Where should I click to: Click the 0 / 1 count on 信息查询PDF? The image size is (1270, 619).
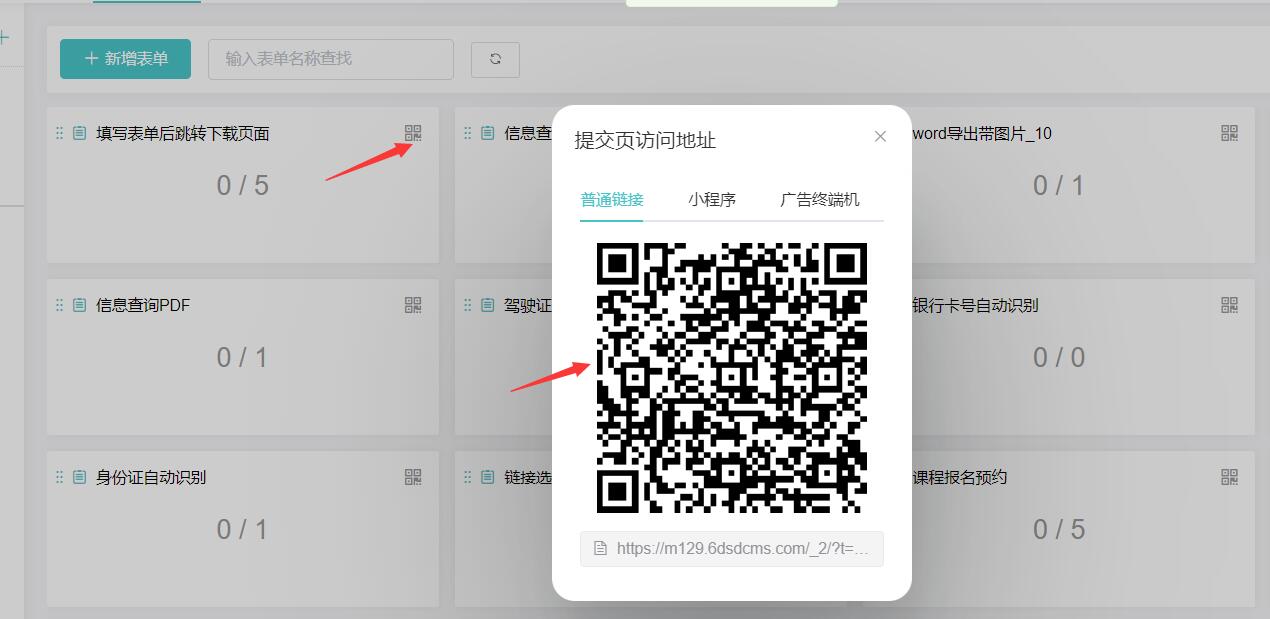pos(243,357)
